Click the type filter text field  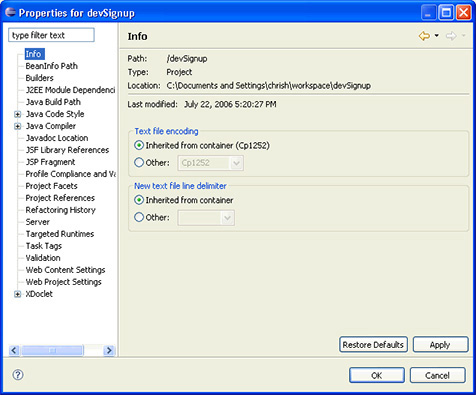pos(51,35)
